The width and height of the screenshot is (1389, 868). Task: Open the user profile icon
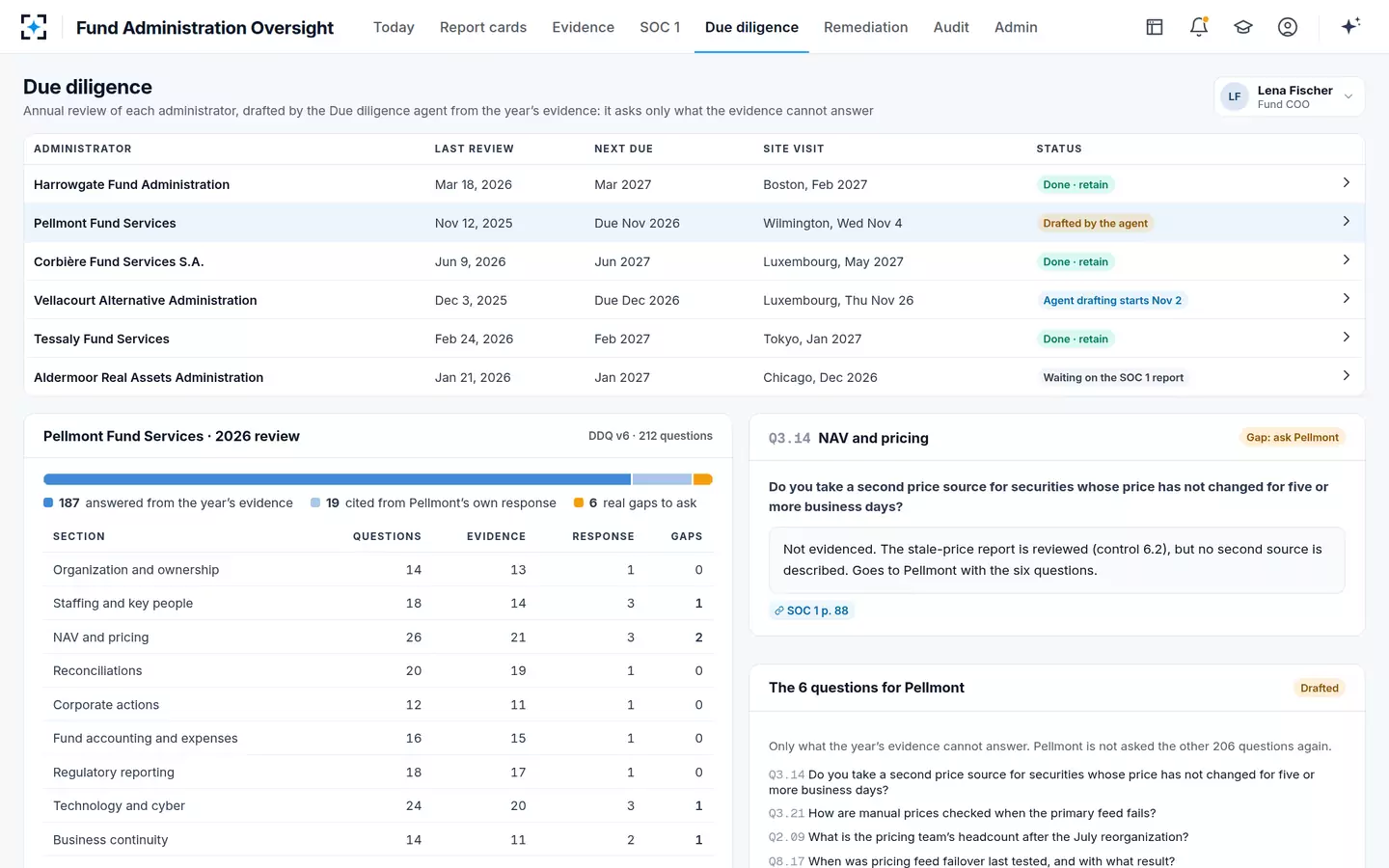pyautogui.click(x=1288, y=27)
